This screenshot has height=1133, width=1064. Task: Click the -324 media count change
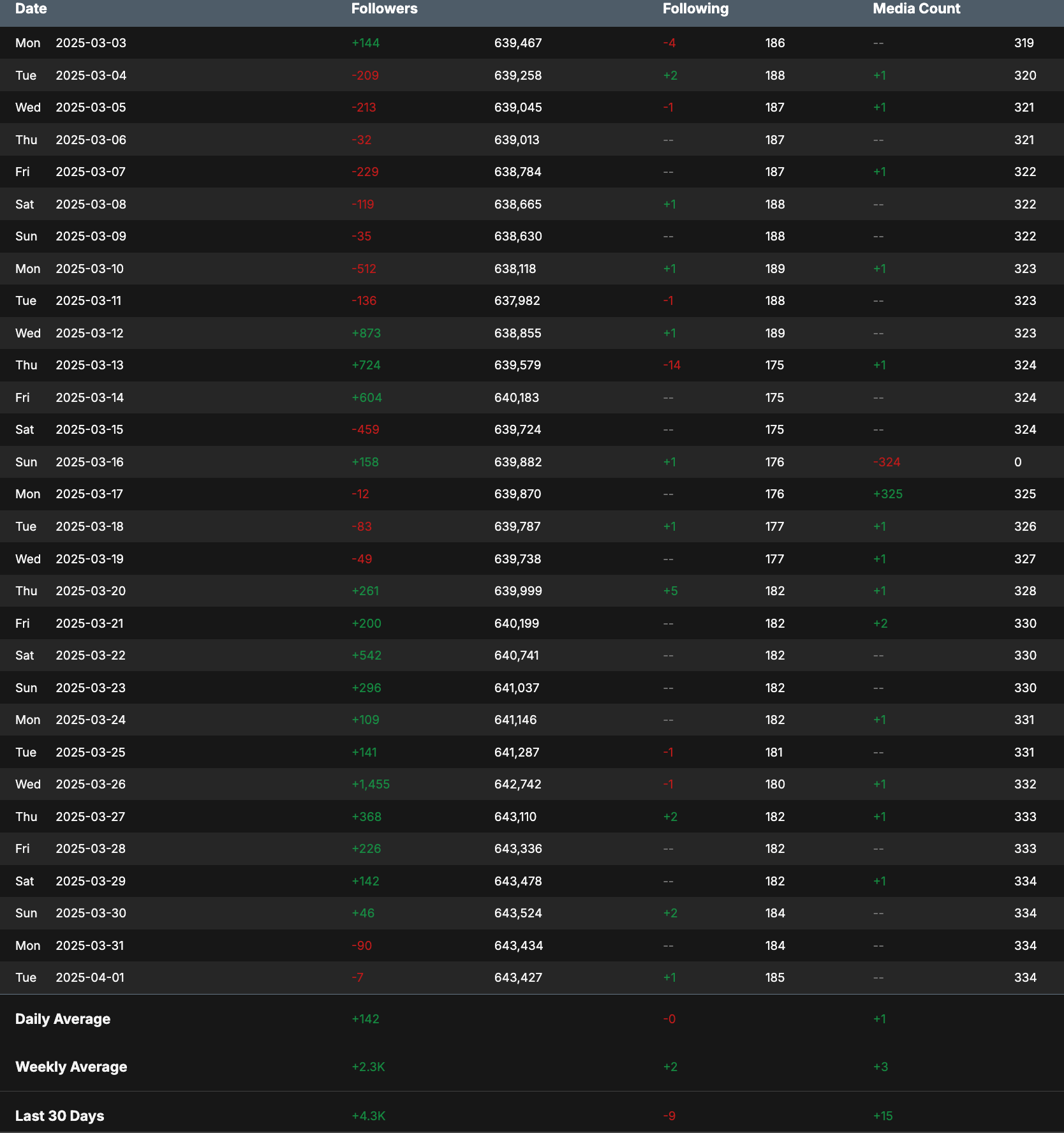coord(887,462)
